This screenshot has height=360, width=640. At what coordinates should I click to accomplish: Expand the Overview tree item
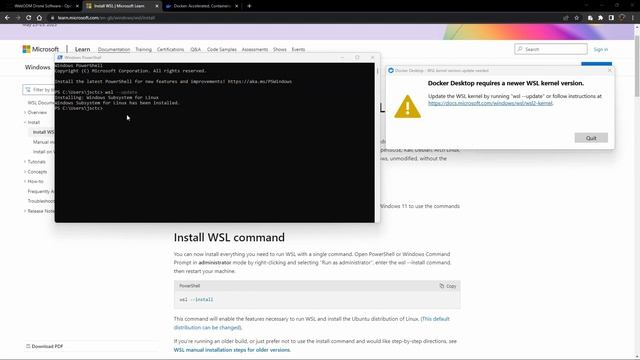[37, 112]
